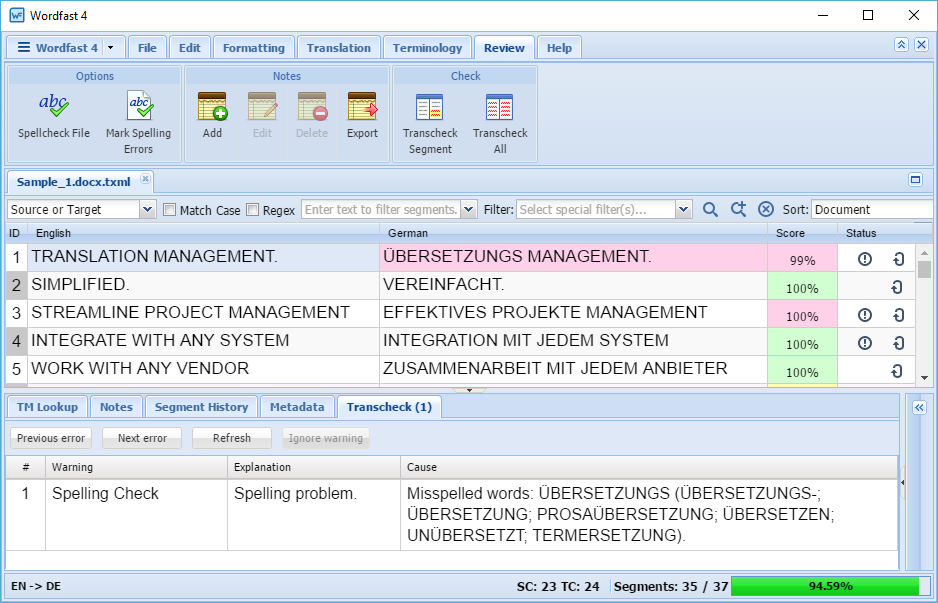The image size is (938, 603).
Task: Click the commit icon in segment 1 row
Action: pyautogui.click(x=898, y=259)
